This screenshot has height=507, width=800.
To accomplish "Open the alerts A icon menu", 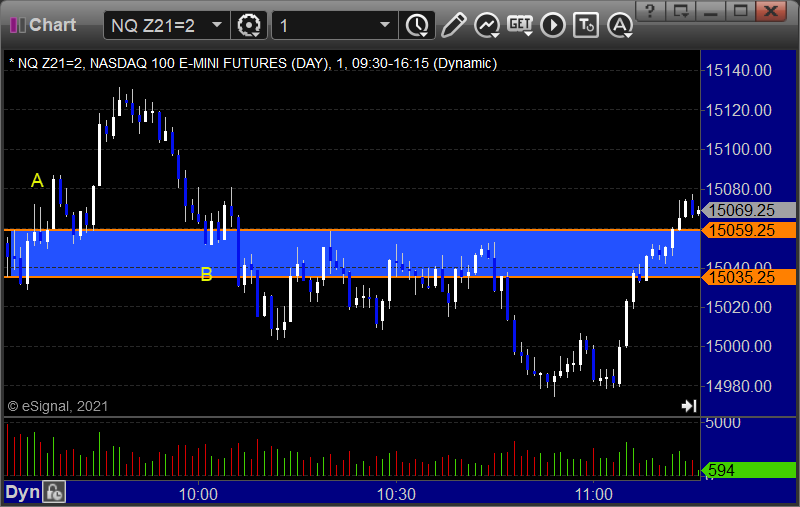I will click(620, 25).
